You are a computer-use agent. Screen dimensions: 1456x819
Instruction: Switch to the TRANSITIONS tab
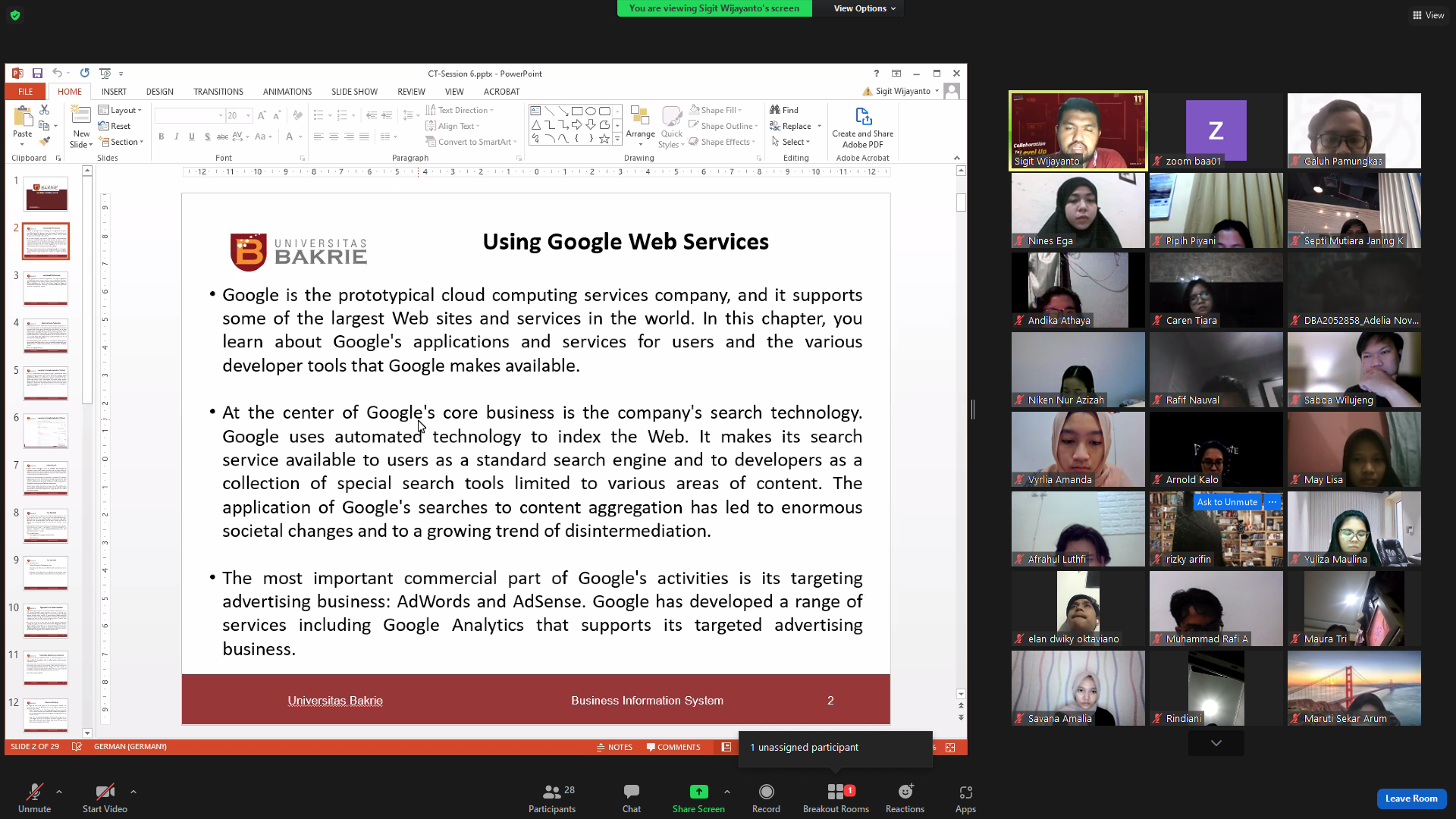click(218, 92)
